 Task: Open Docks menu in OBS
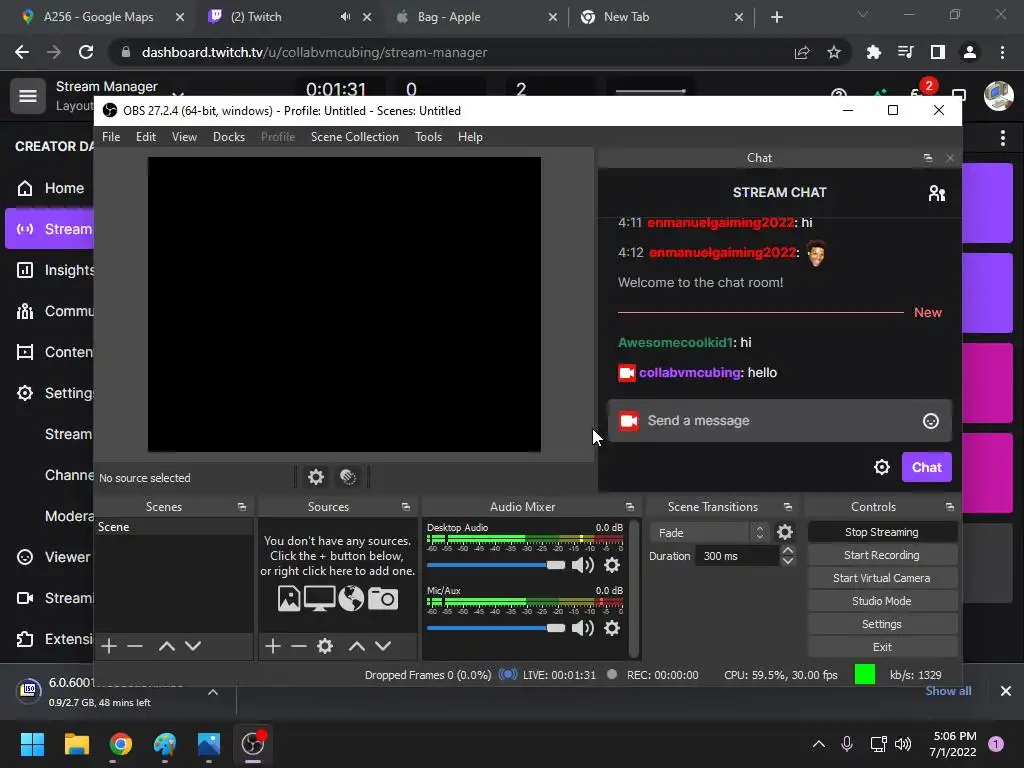[x=229, y=136]
